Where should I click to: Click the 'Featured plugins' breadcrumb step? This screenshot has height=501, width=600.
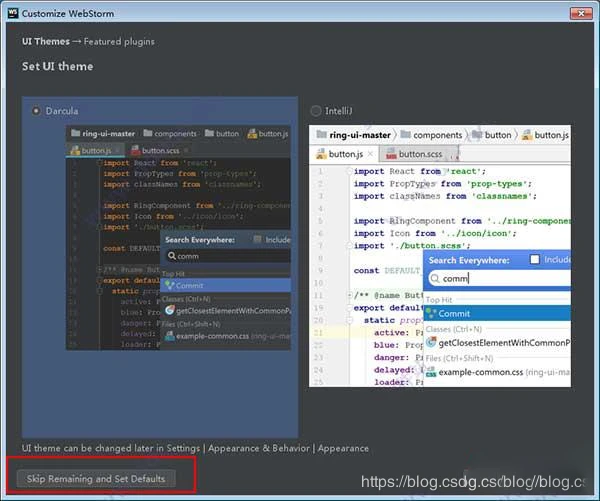(119, 41)
